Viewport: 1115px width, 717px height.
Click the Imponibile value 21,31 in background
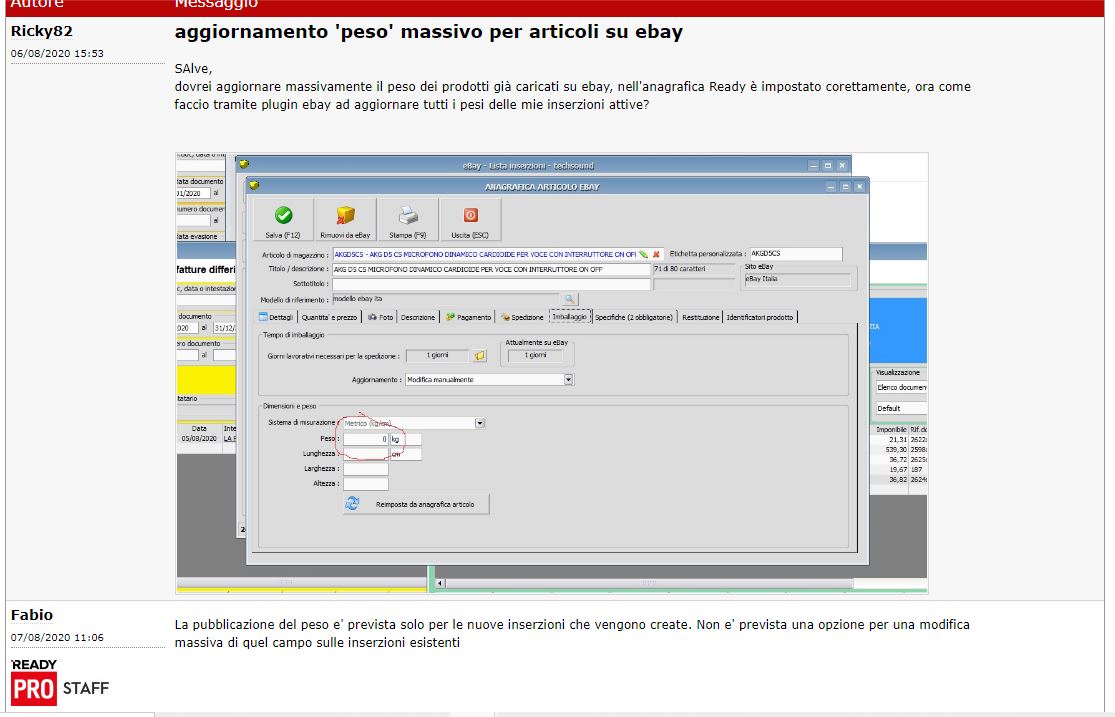click(898, 440)
